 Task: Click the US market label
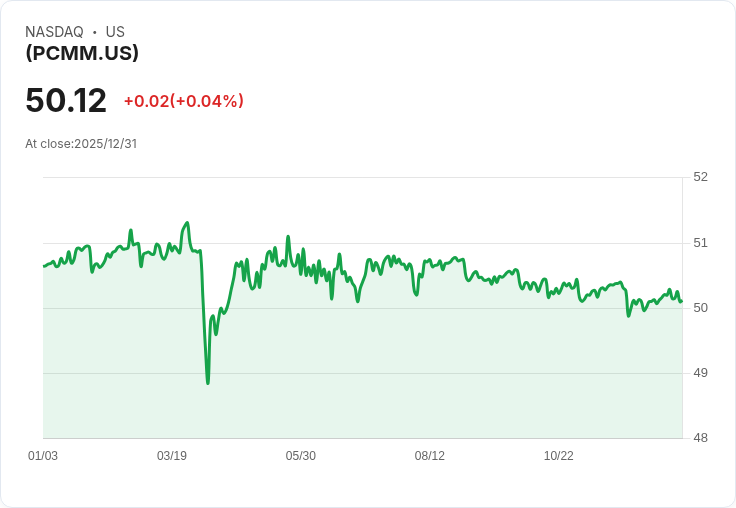115,32
